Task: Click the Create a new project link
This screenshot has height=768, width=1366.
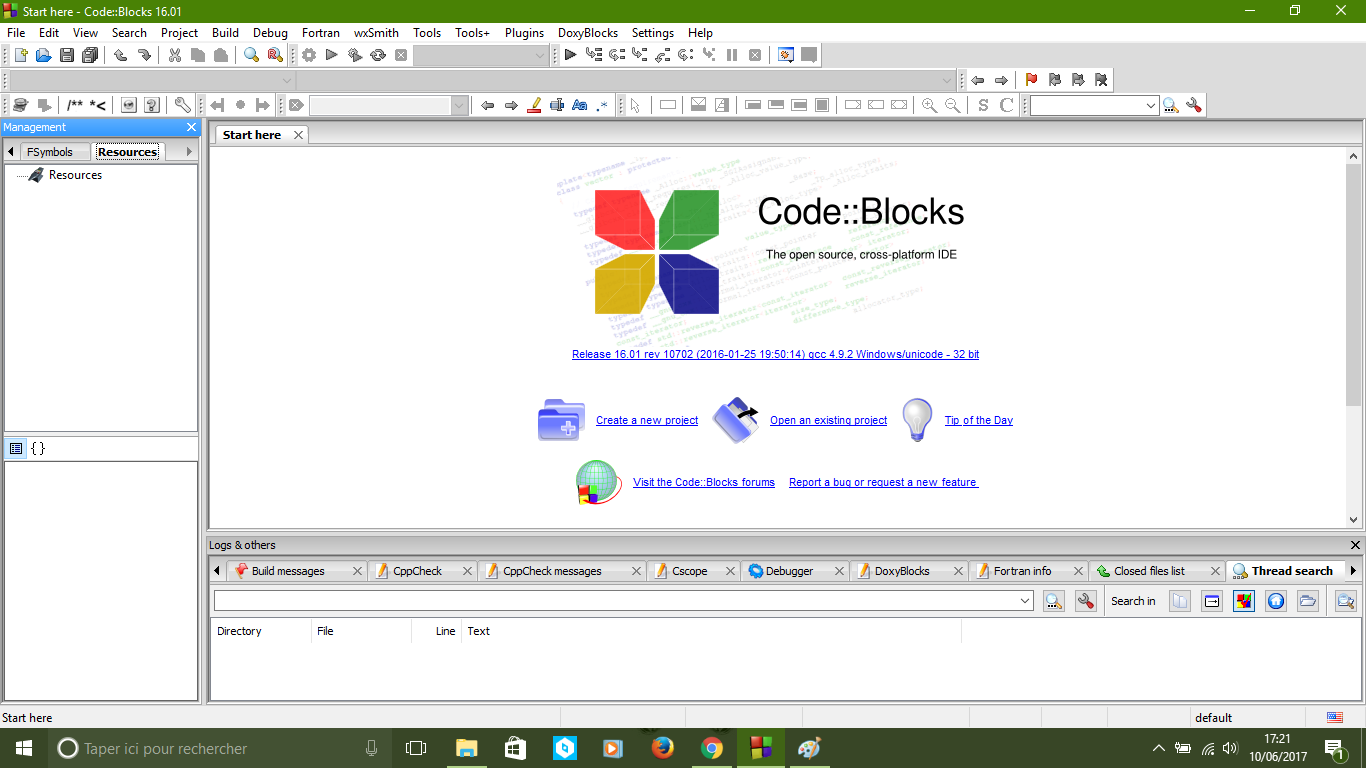Action: [647, 420]
